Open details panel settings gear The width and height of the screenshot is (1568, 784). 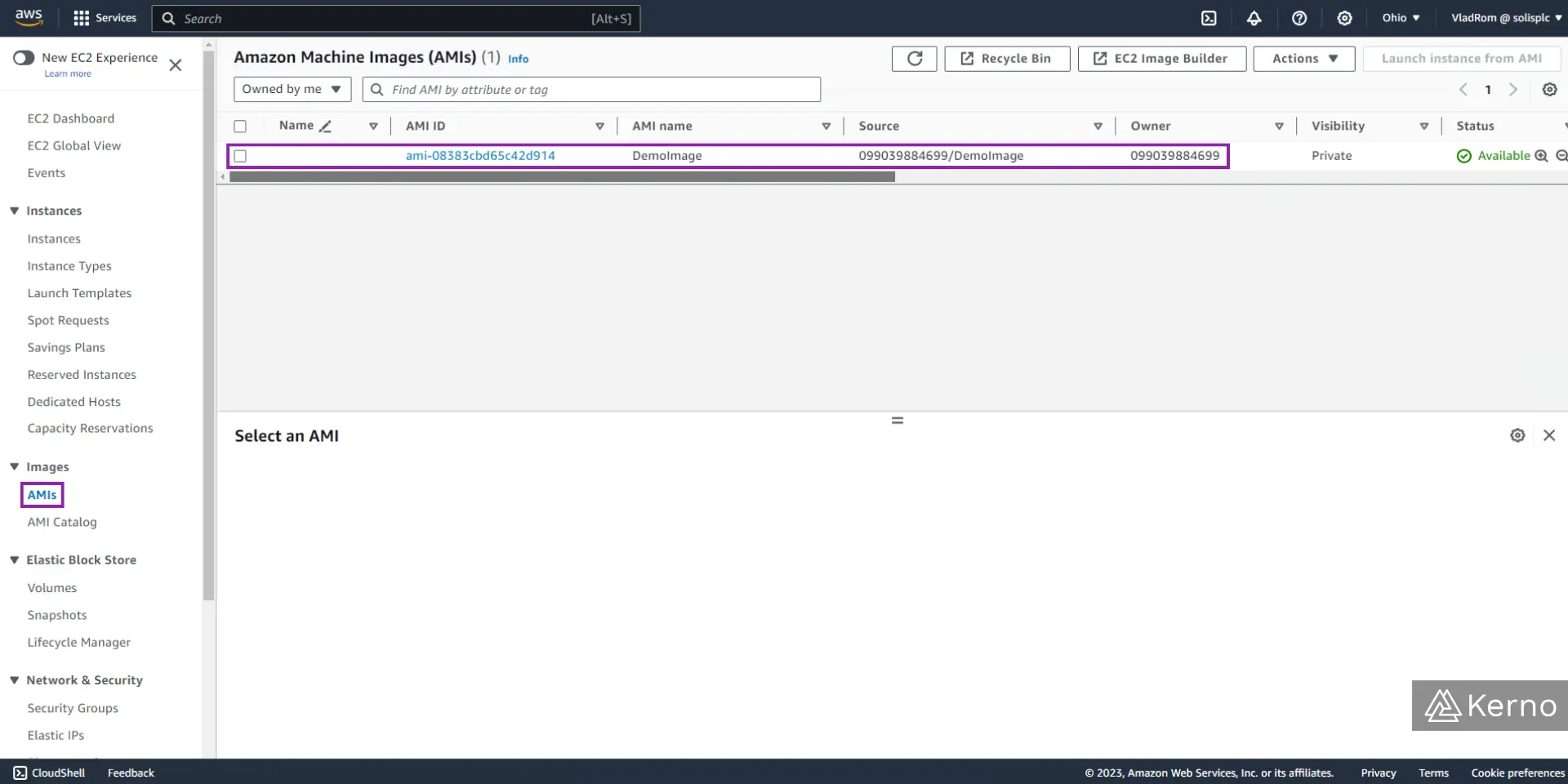(x=1517, y=435)
